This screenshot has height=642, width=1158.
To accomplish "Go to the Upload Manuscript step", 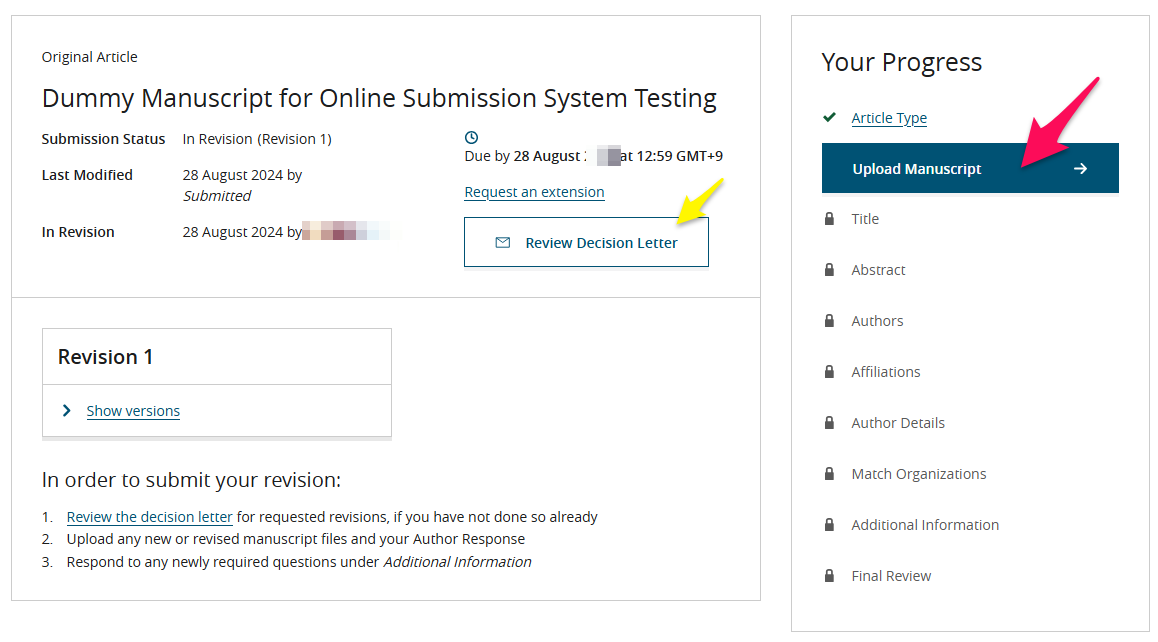I will point(970,168).
